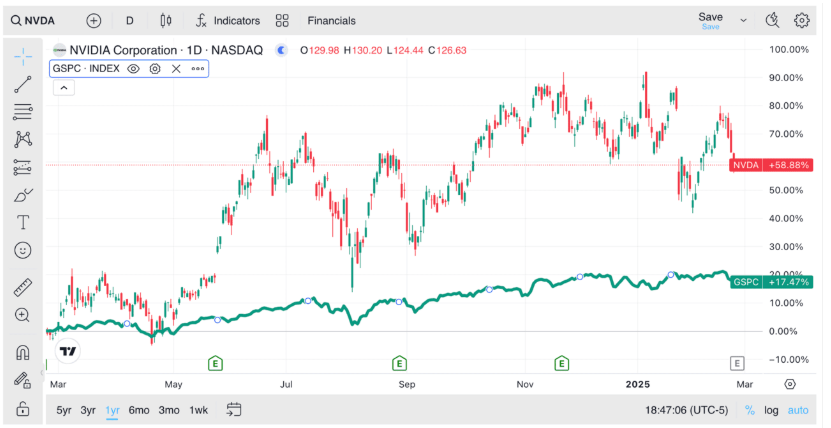Toggle the auto scale
The width and height of the screenshot is (831, 428).
[798, 410]
